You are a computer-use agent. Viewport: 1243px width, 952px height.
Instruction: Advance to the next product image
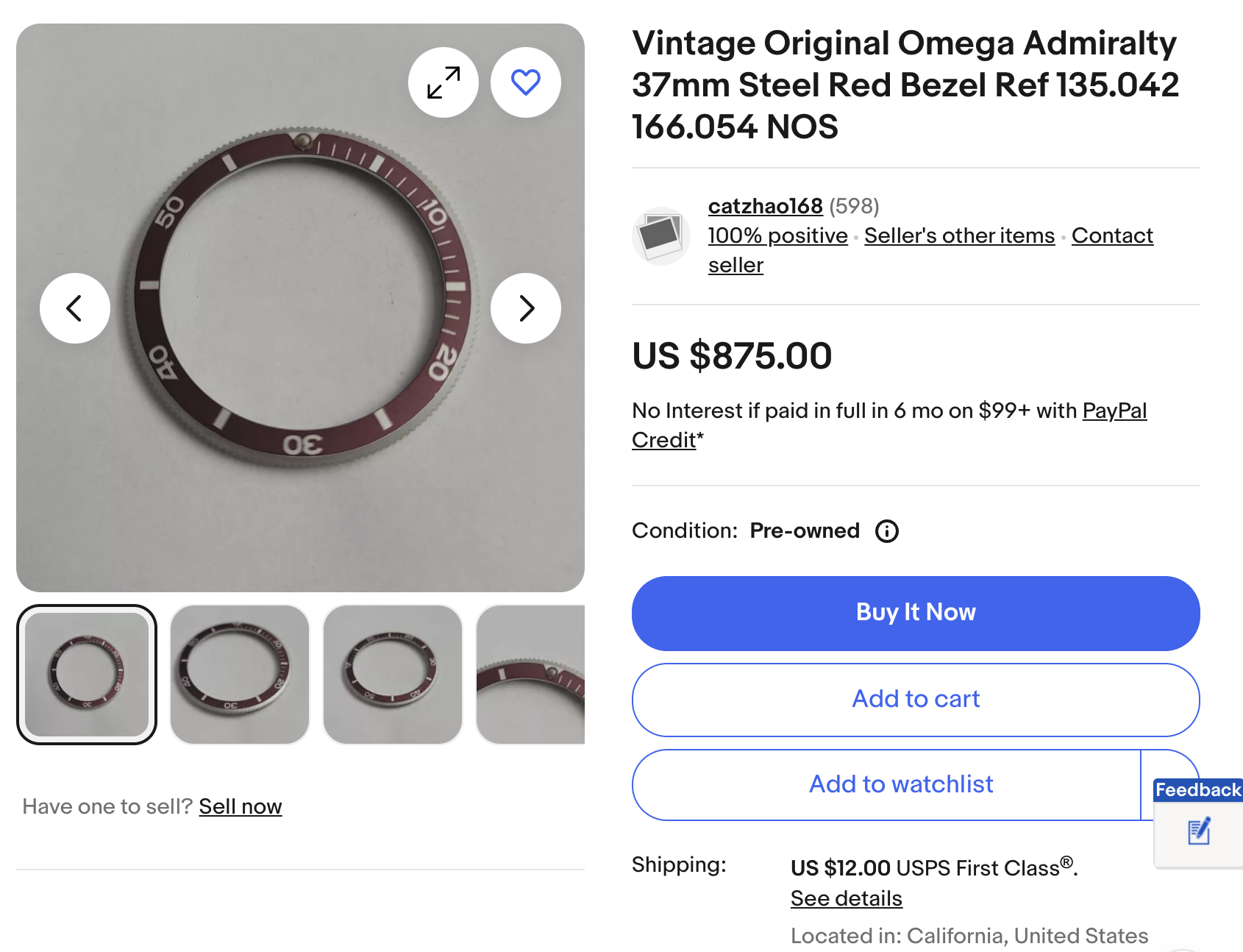coord(526,308)
